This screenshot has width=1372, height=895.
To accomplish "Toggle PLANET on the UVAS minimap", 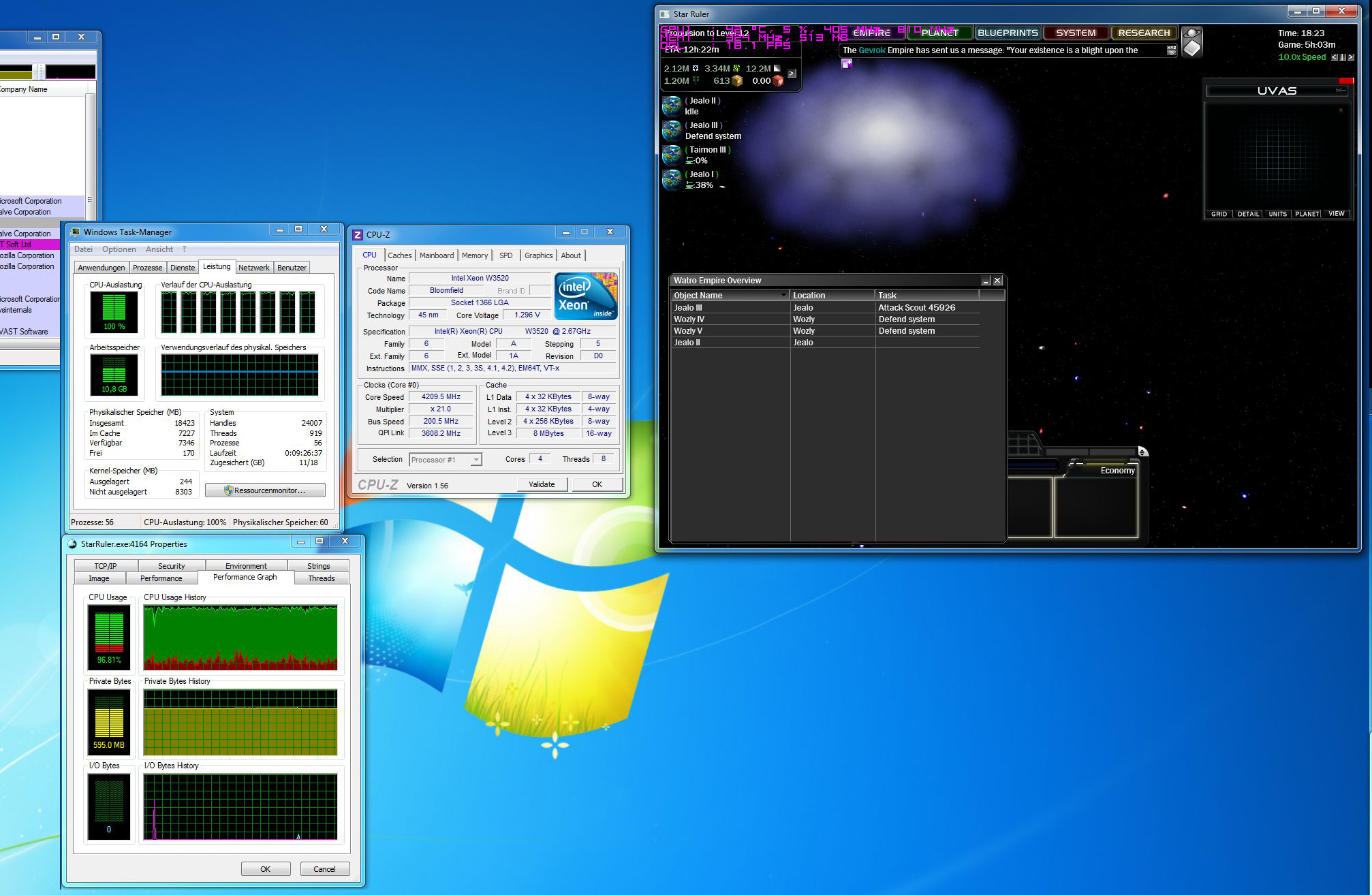I will tap(1307, 214).
